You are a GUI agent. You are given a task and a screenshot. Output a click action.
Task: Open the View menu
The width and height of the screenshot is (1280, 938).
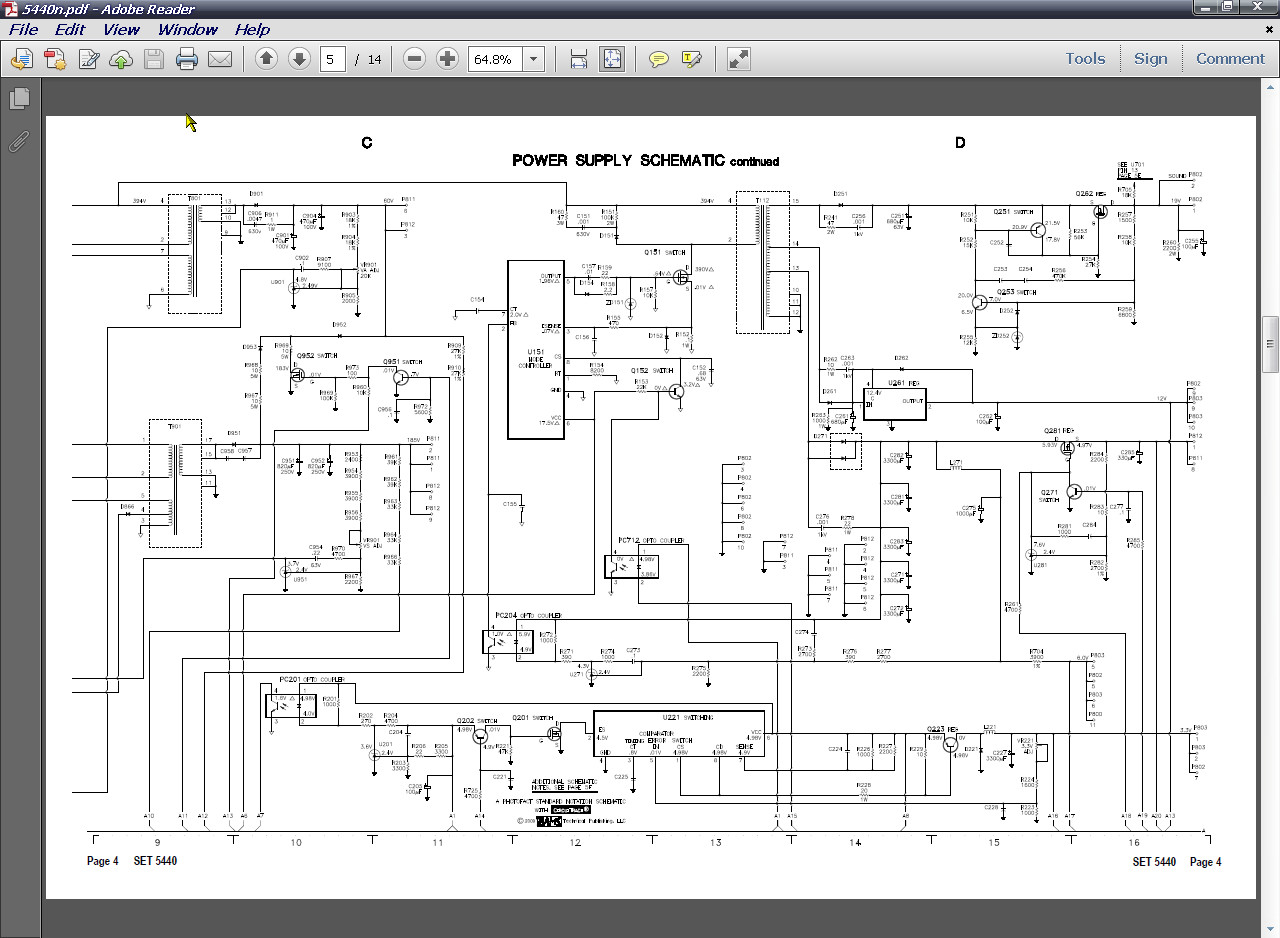coord(121,30)
